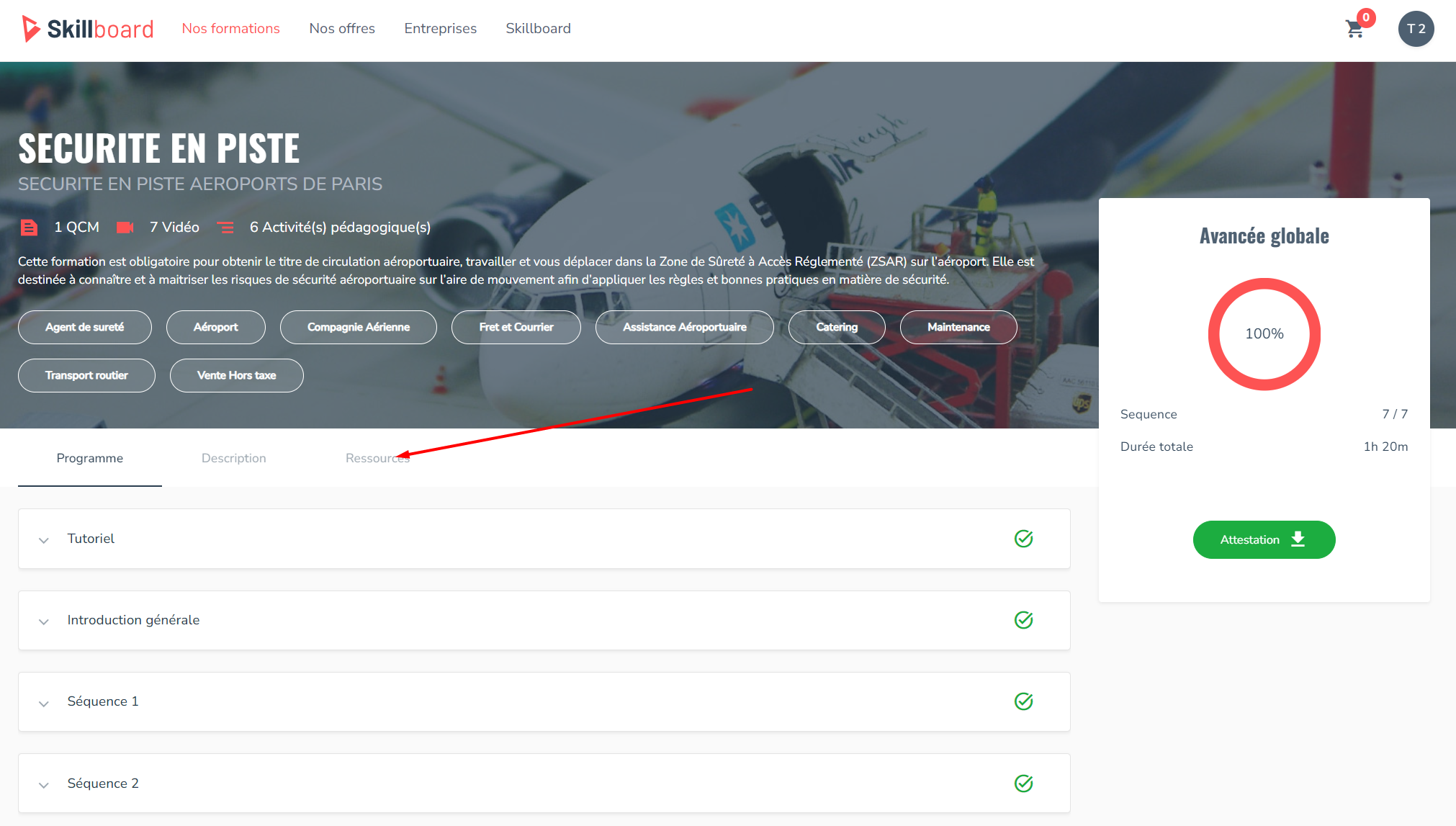
Task: Click the Séquence 2 completed checkmark
Action: click(1023, 784)
